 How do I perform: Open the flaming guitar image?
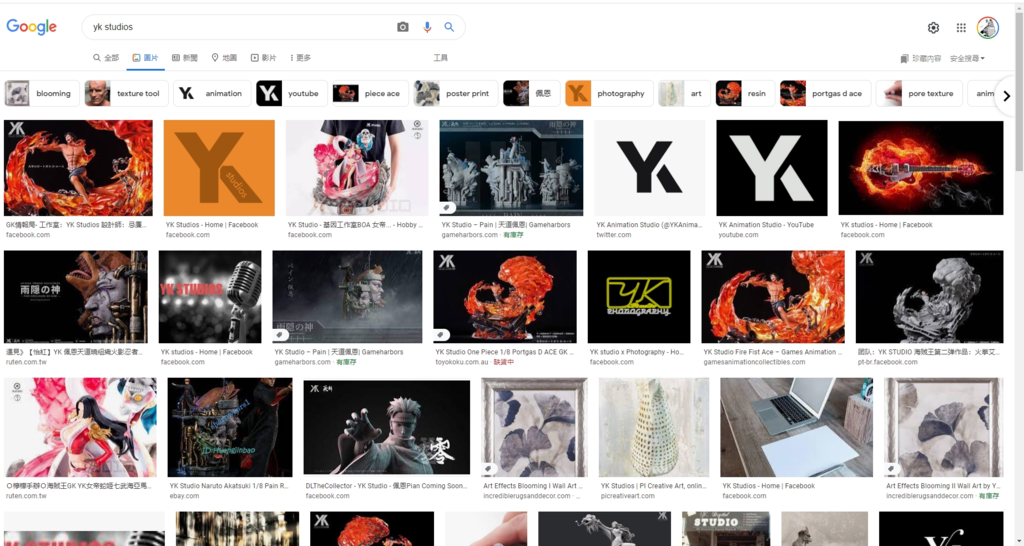[x=921, y=168]
